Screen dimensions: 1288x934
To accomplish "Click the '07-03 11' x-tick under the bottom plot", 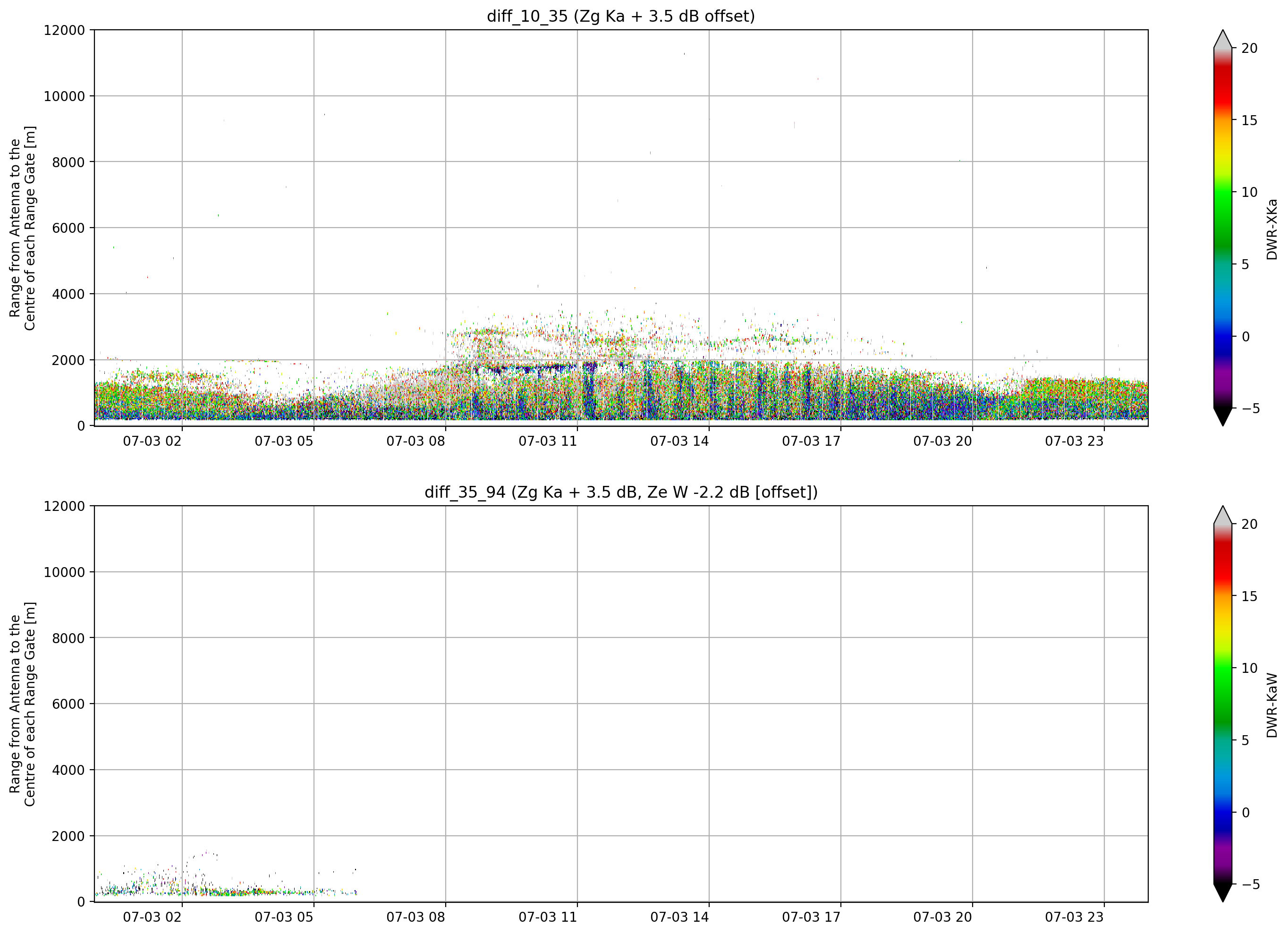I will coord(548,917).
